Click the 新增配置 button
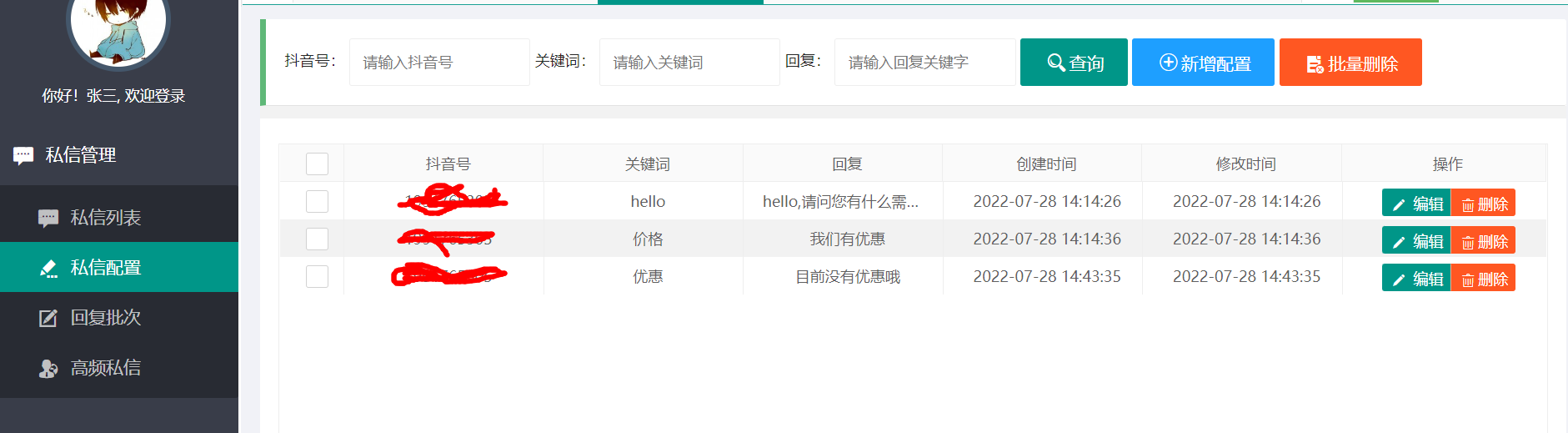 click(x=1203, y=63)
